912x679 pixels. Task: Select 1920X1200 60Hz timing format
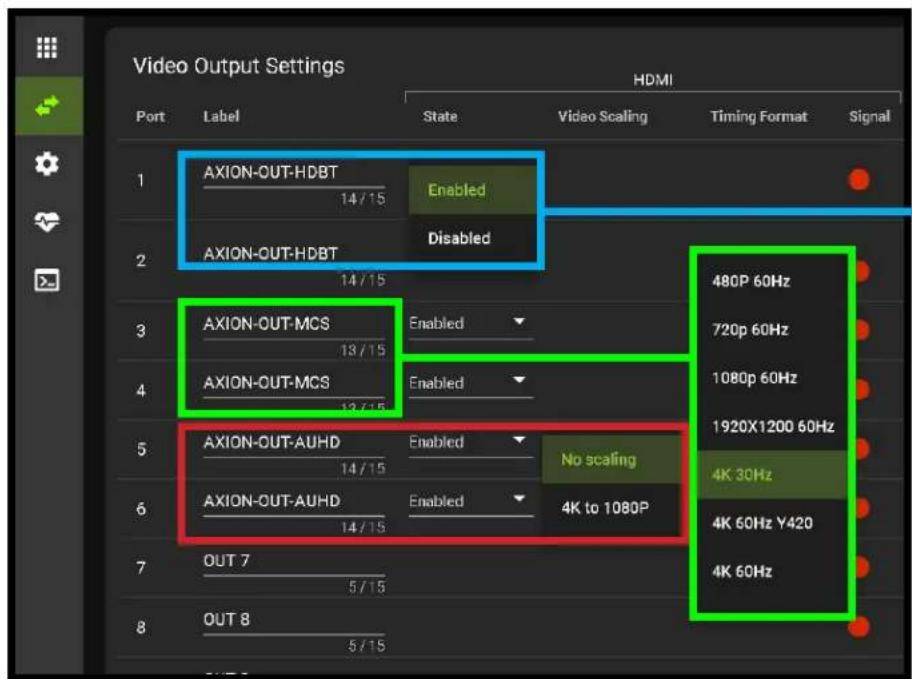pos(771,426)
